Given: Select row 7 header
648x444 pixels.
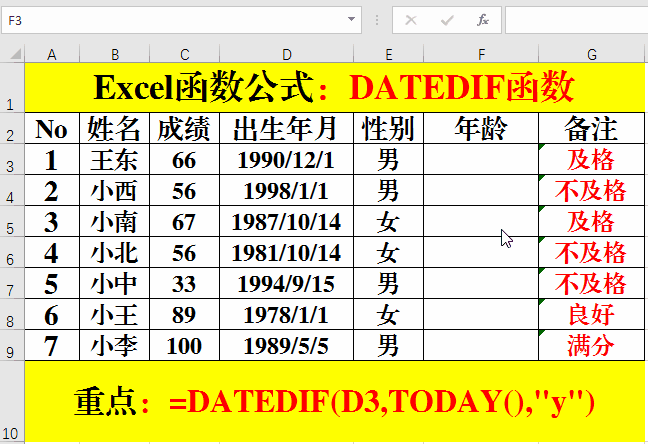Looking at the screenshot, I should (12, 283).
